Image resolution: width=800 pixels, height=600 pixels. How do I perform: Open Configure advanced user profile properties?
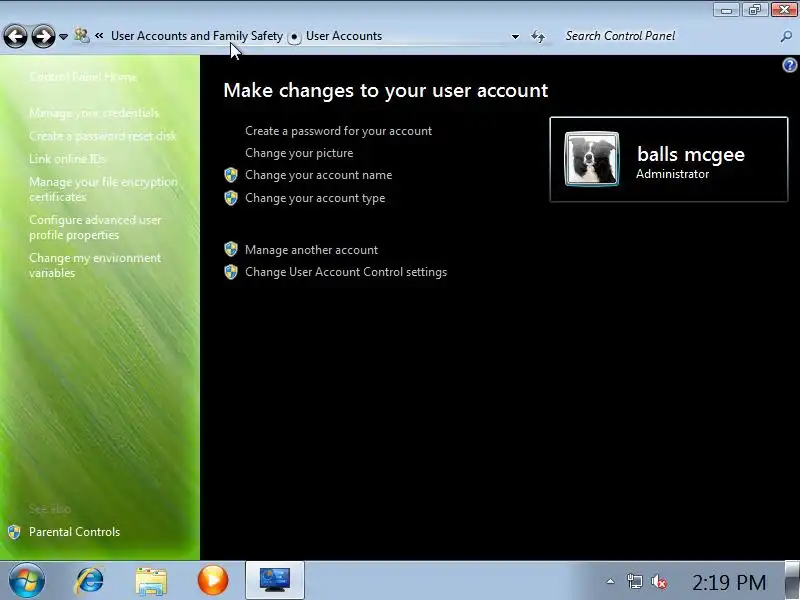(95, 228)
